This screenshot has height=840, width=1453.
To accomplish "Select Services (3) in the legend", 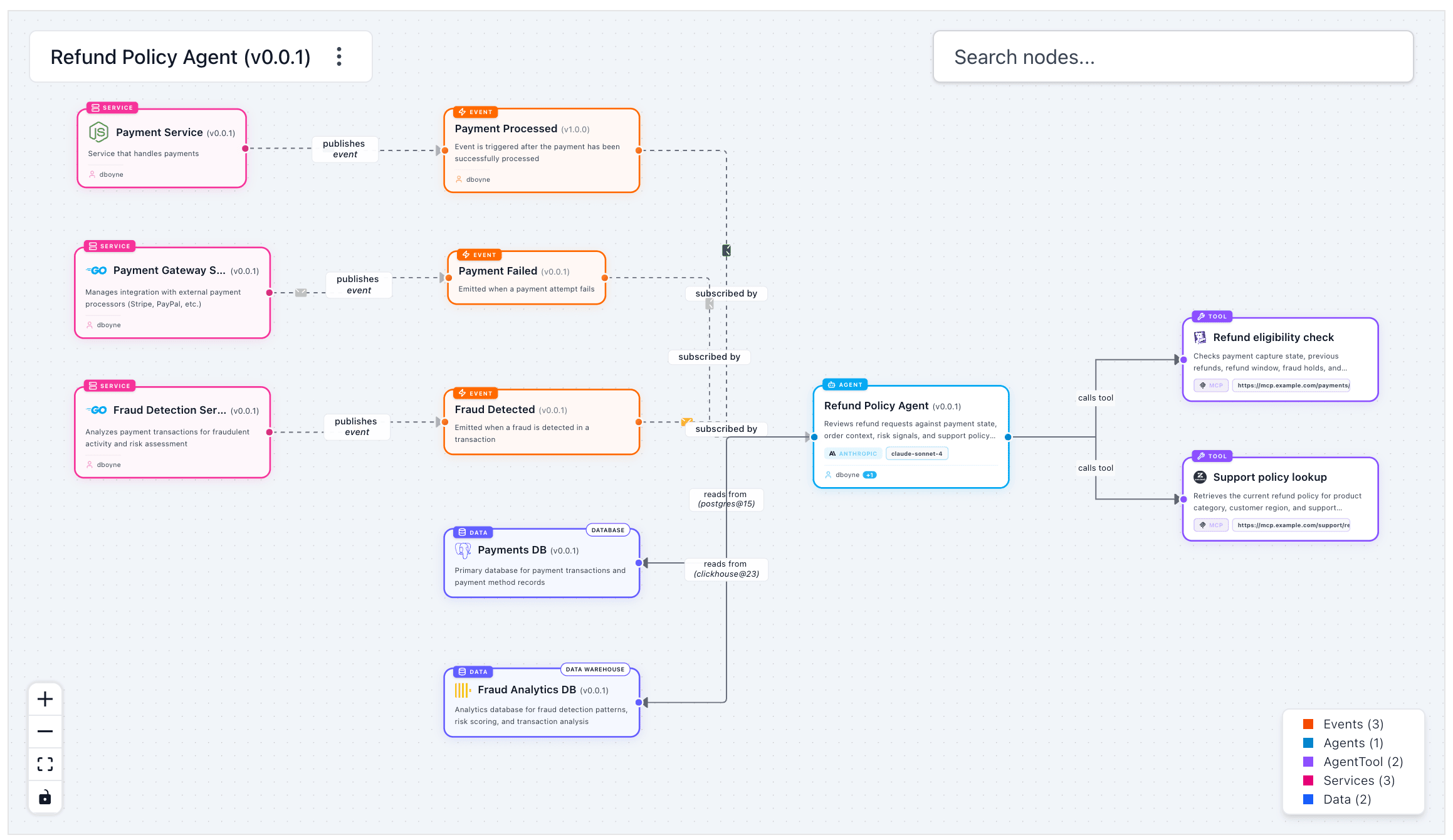I will [1349, 780].
